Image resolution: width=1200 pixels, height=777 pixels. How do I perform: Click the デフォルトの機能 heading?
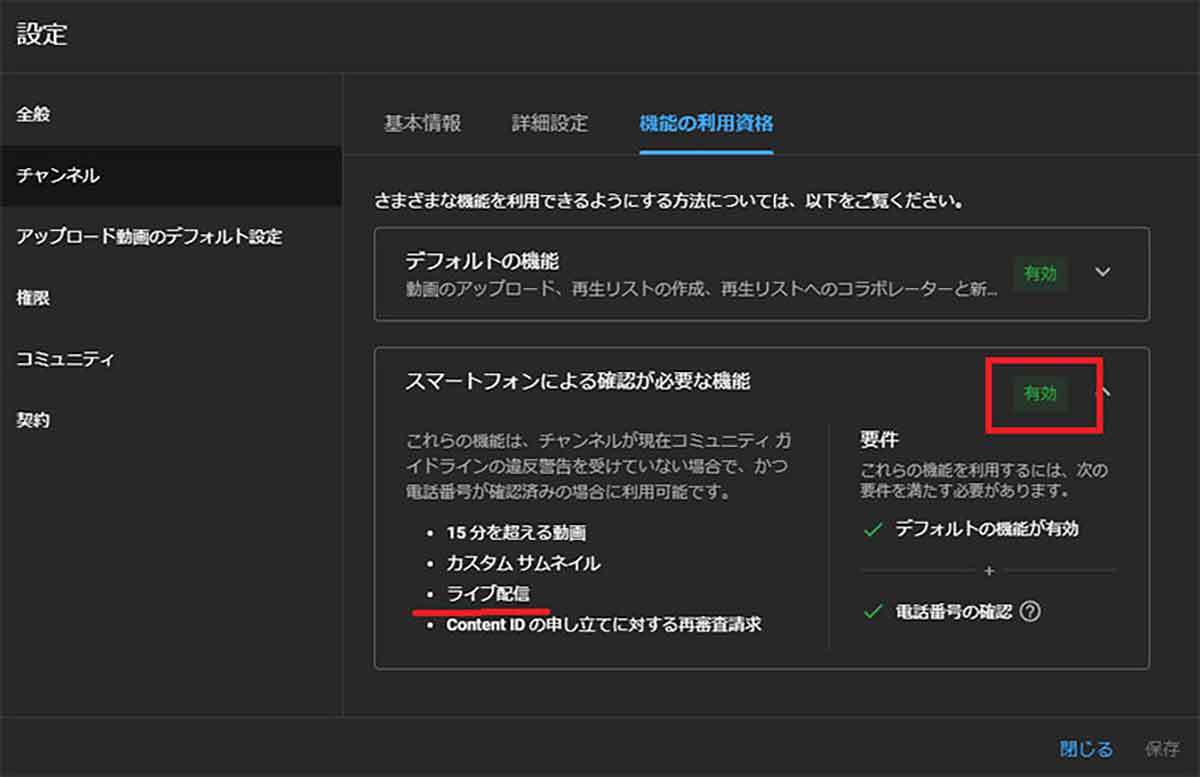482,261
